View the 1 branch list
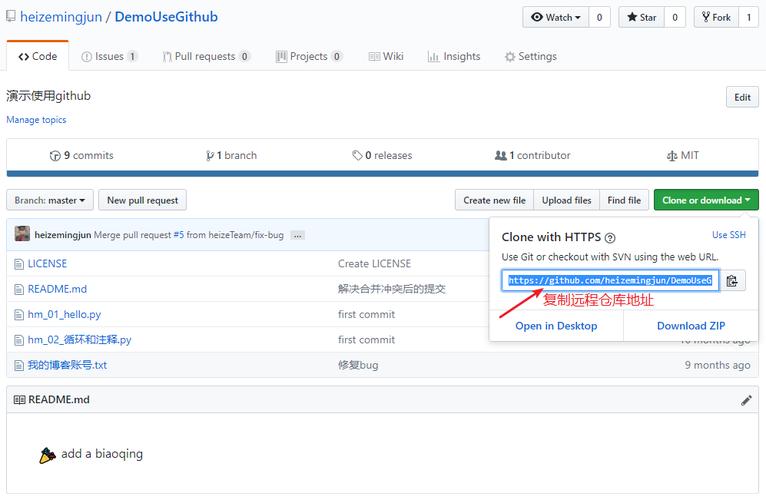 [231, 155]
